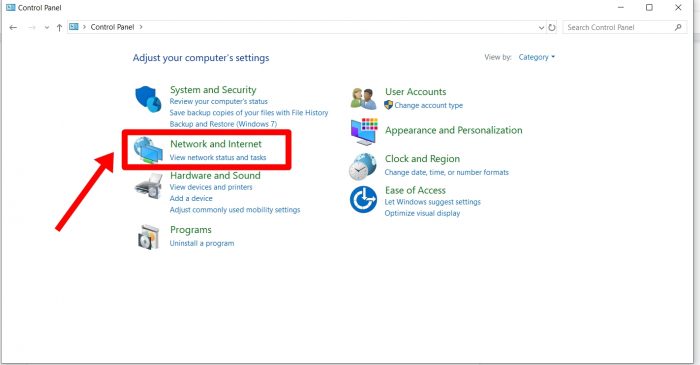Open Clock and Region category
Image resolution: width=700 pixels, height=365 pixels.
tap(422, 159)
